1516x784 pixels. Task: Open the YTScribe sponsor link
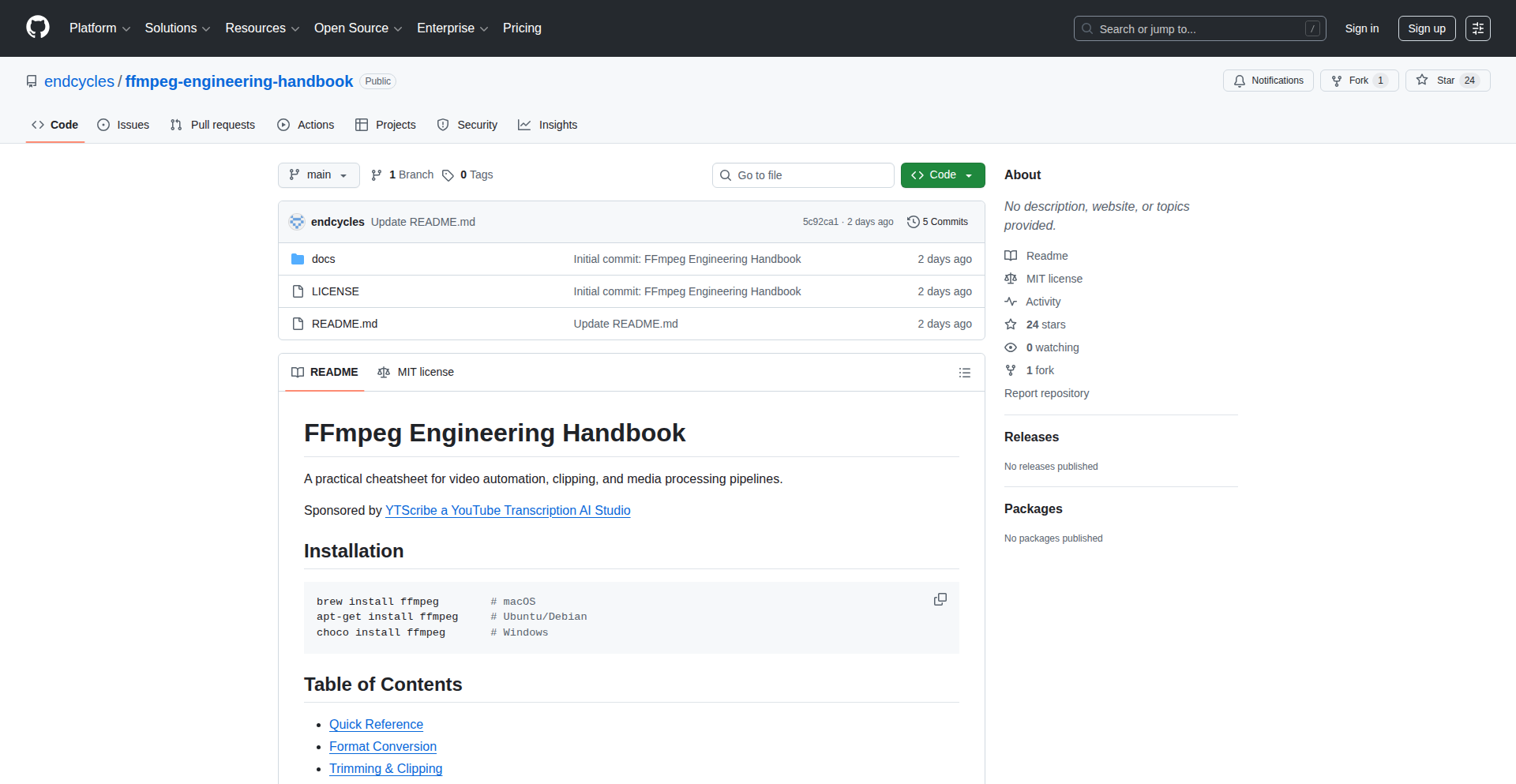508,510
